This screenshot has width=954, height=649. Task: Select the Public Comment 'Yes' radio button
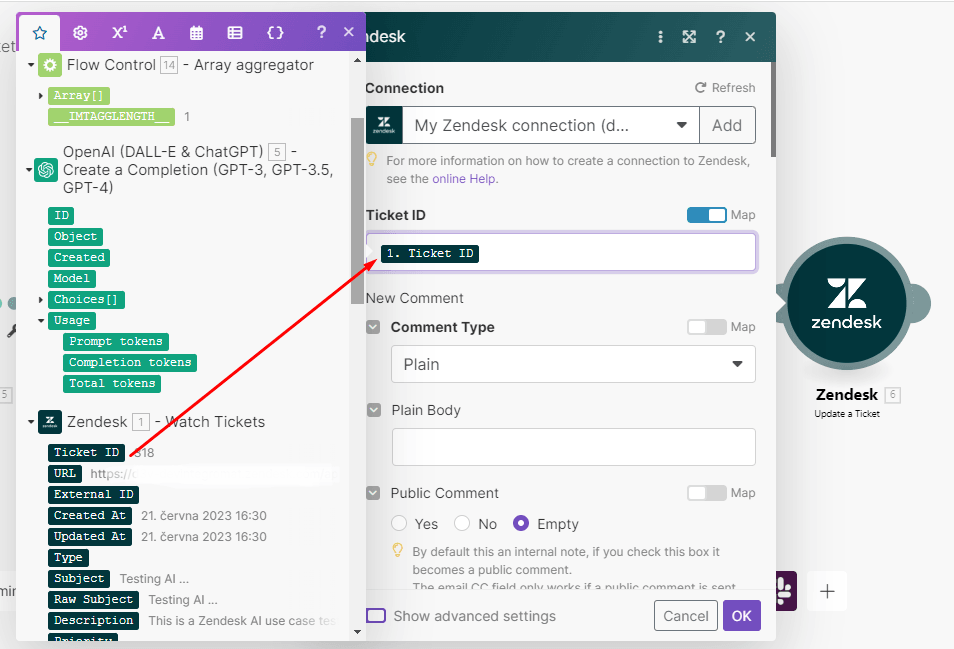[x=400, y=523]
